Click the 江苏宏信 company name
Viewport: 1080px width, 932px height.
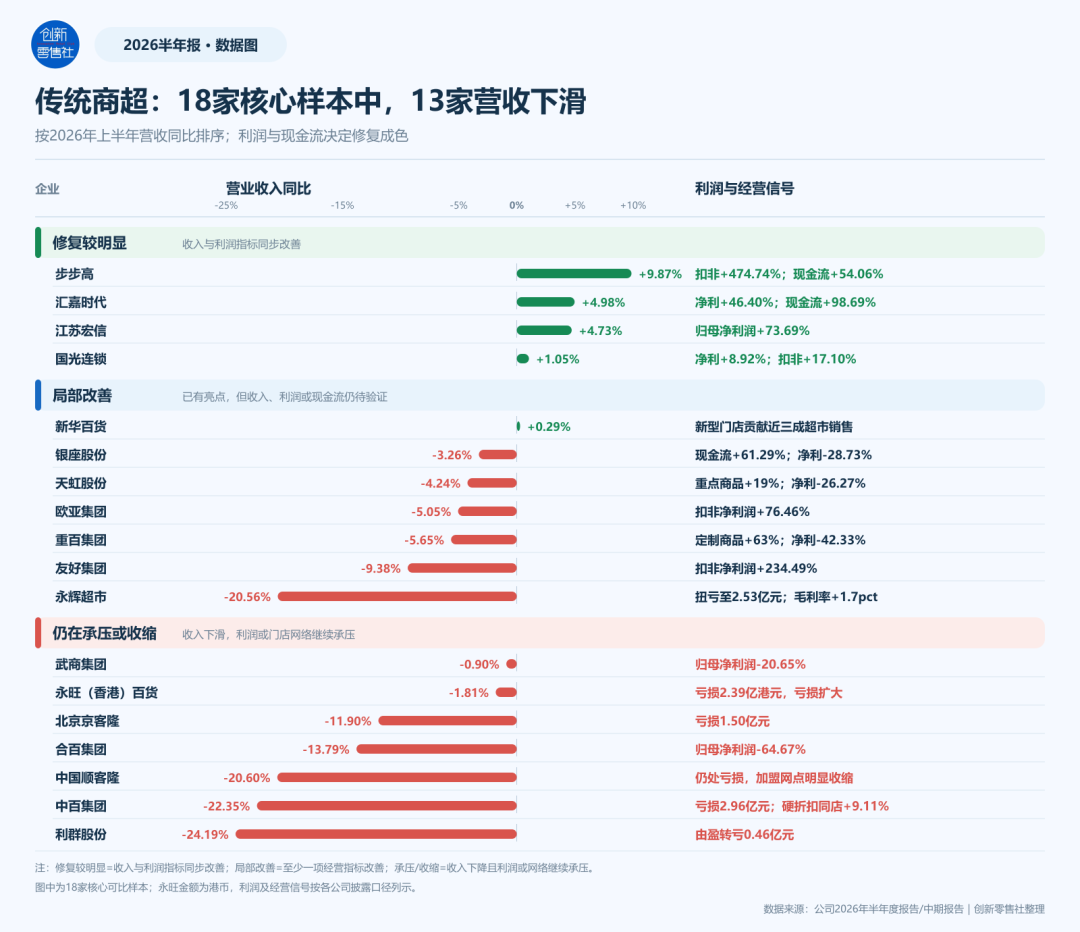[81, 331]
